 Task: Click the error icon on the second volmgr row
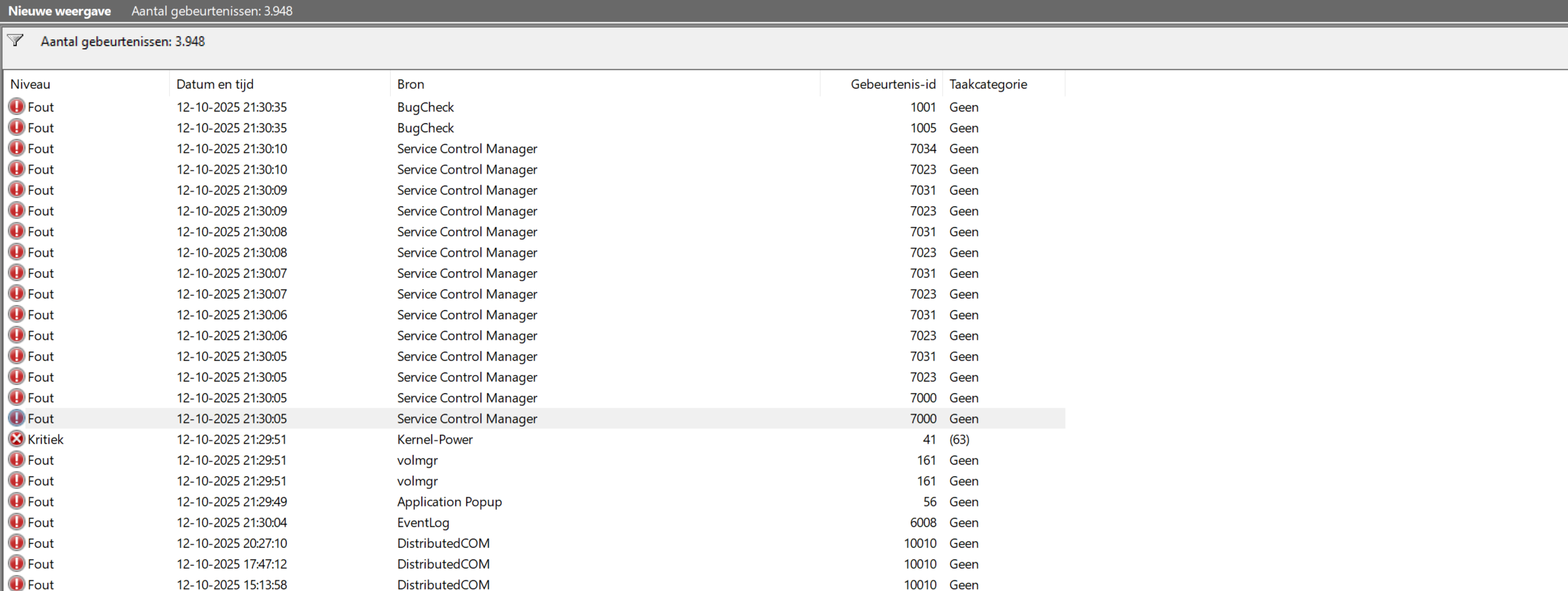17,480
